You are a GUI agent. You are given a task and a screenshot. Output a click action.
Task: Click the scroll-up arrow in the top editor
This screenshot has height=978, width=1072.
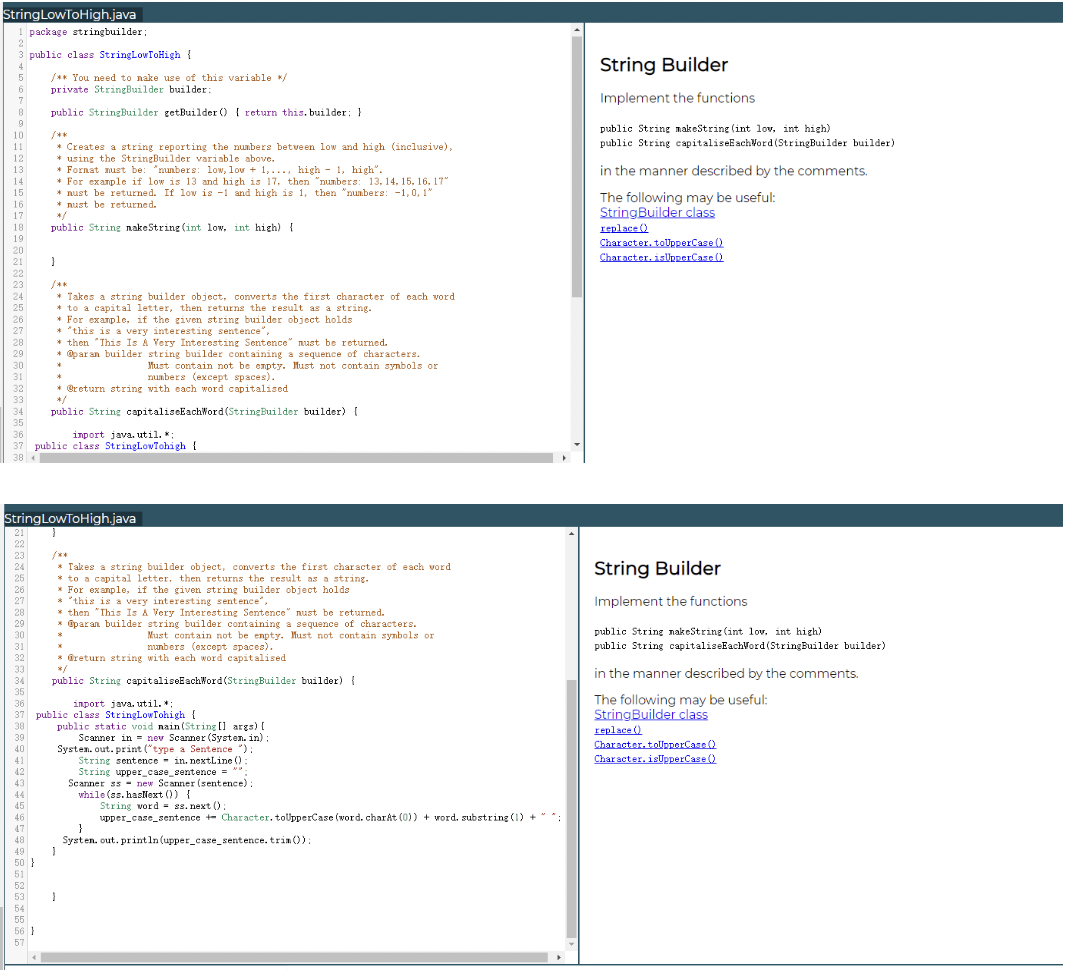tap(577, 30)
